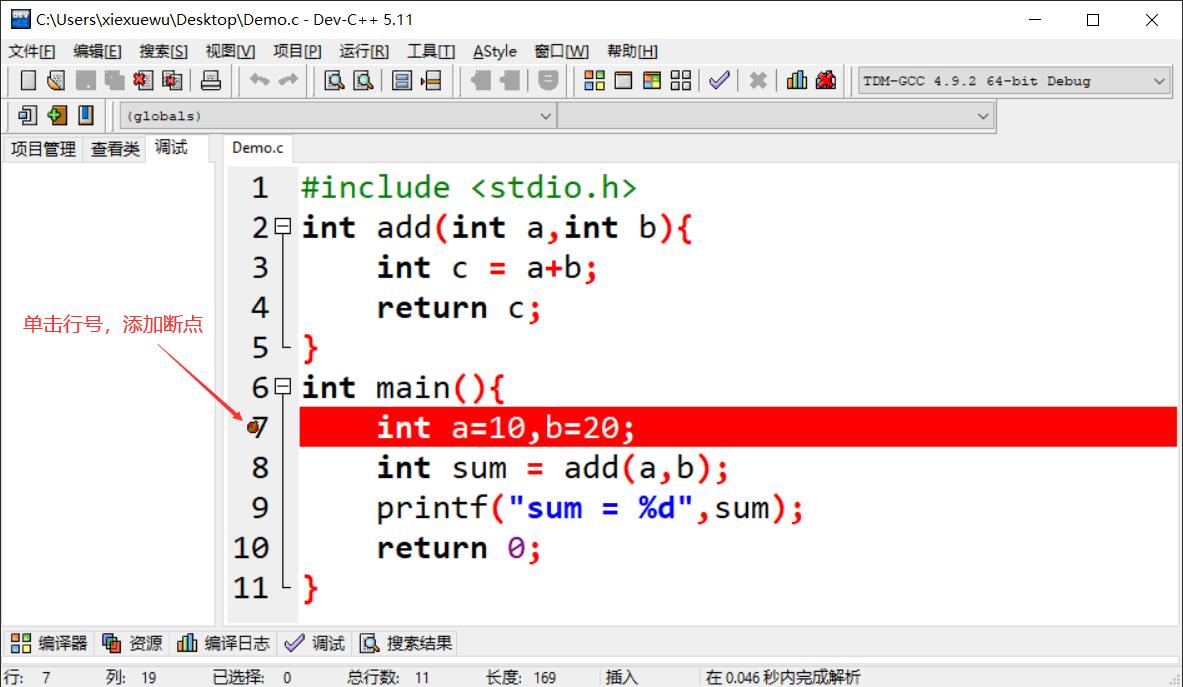
Task: Toggle the breakpoint on line 7
Action: pyautogui.click(x=253, y=427)
